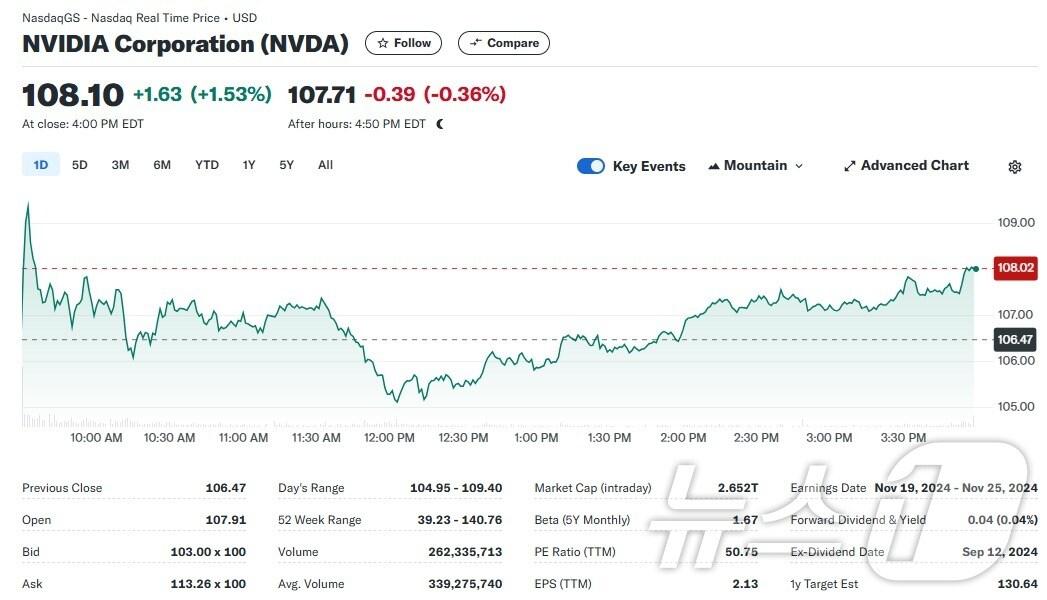Click the red 108.02 price marker
The width and height of the screenshot is (1047, 600).
(x=1014, y=267)
